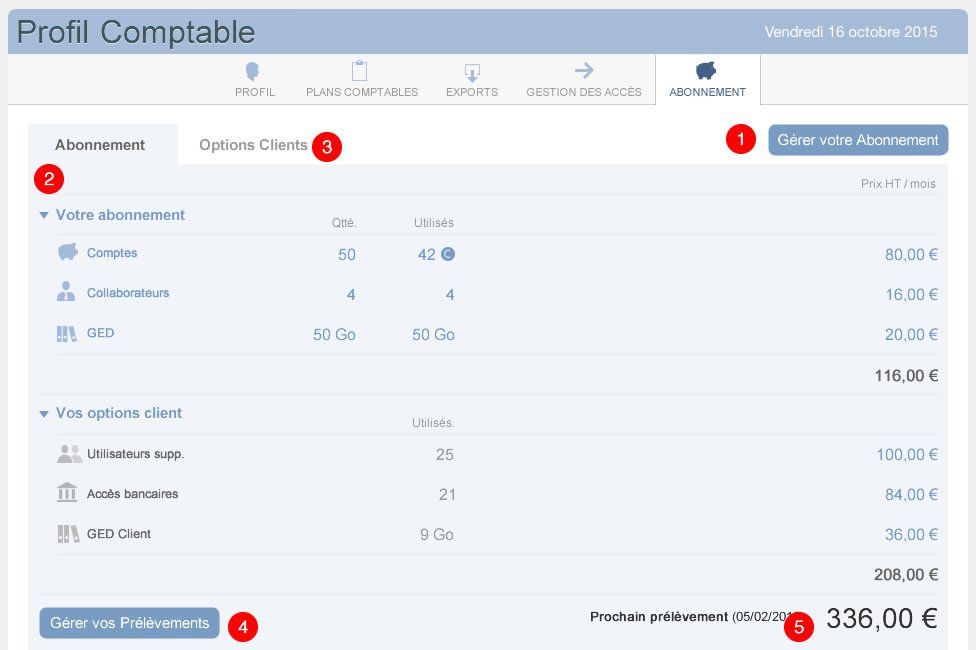976x650 pixels.
Task: Click the Profil head icon
Action: pos(254,71)
